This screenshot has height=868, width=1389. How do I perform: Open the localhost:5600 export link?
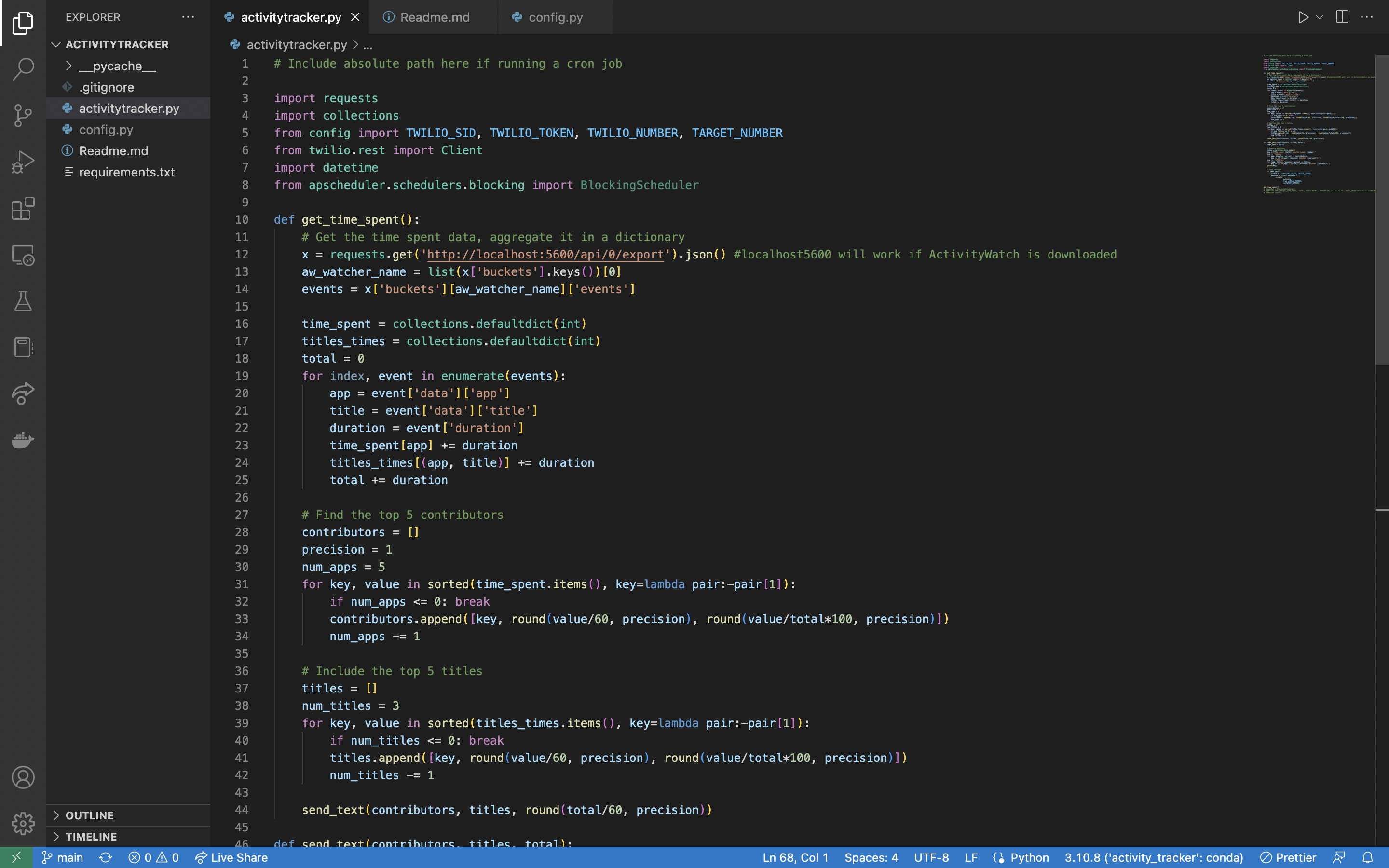(545, 254)
